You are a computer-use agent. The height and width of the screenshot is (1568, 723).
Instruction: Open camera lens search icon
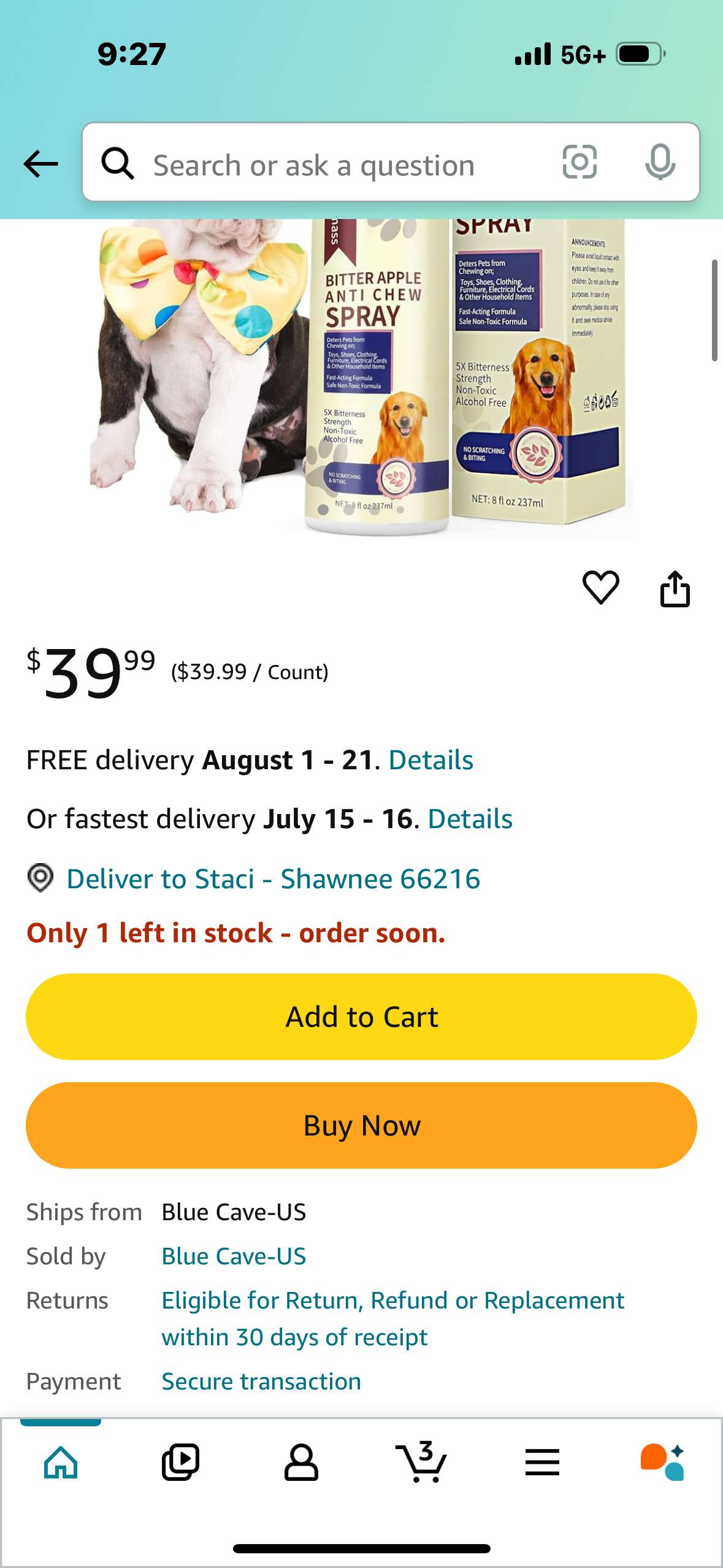[x=580, y=162]
